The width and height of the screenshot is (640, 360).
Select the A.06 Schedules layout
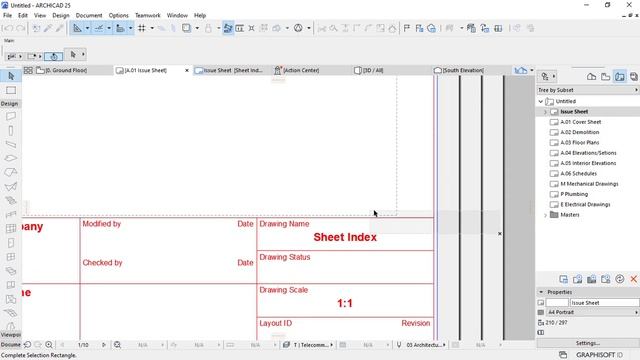(578, 173)
